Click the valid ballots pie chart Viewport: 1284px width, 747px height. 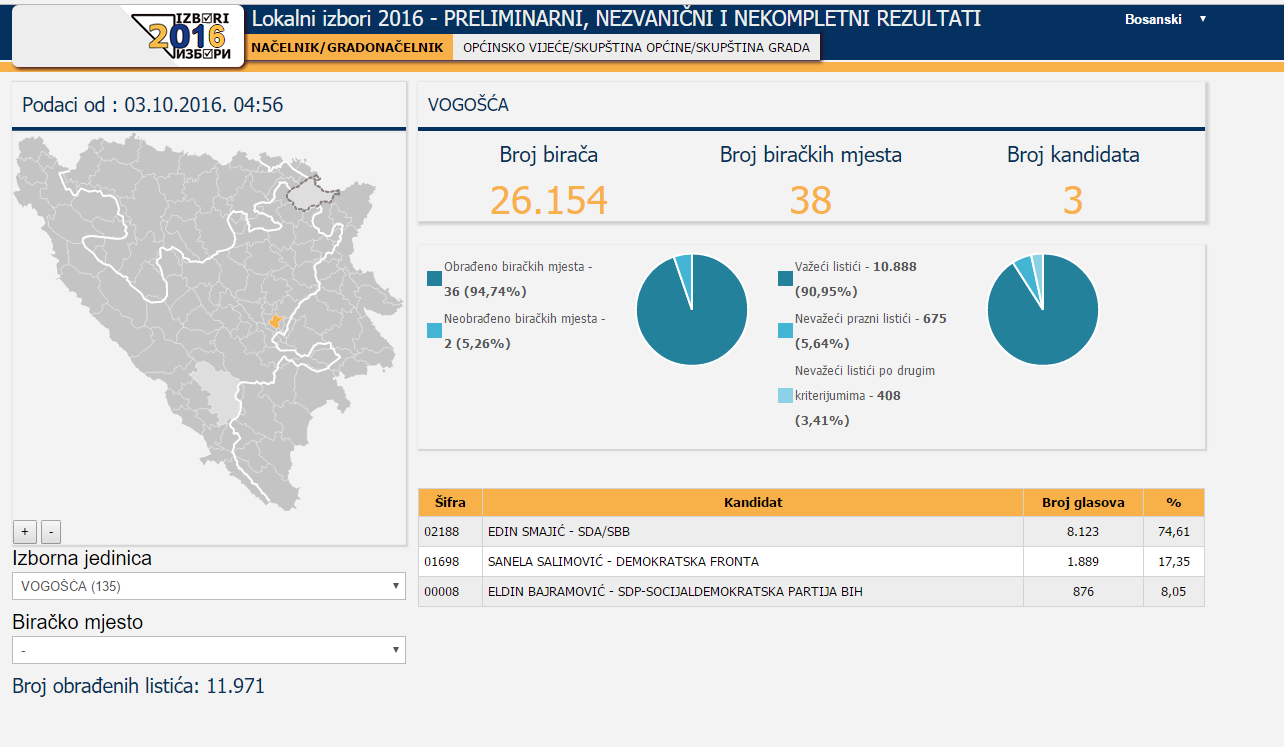click(1042, 309)
